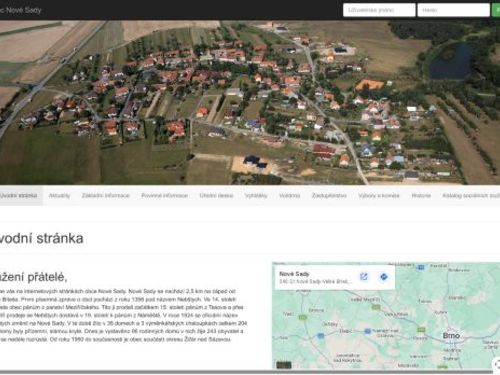
Task: Switch map to satellite layer thumbnail
Action: click(x=284, y=364)
